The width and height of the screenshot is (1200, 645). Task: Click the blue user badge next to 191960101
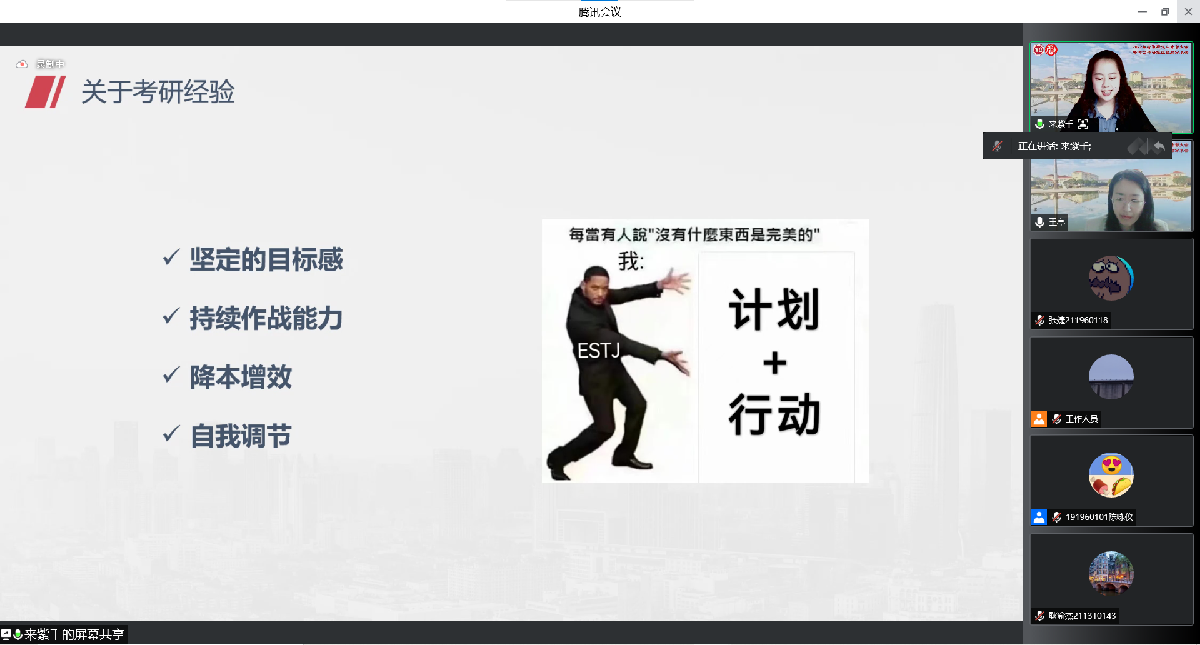(1039, 517)
